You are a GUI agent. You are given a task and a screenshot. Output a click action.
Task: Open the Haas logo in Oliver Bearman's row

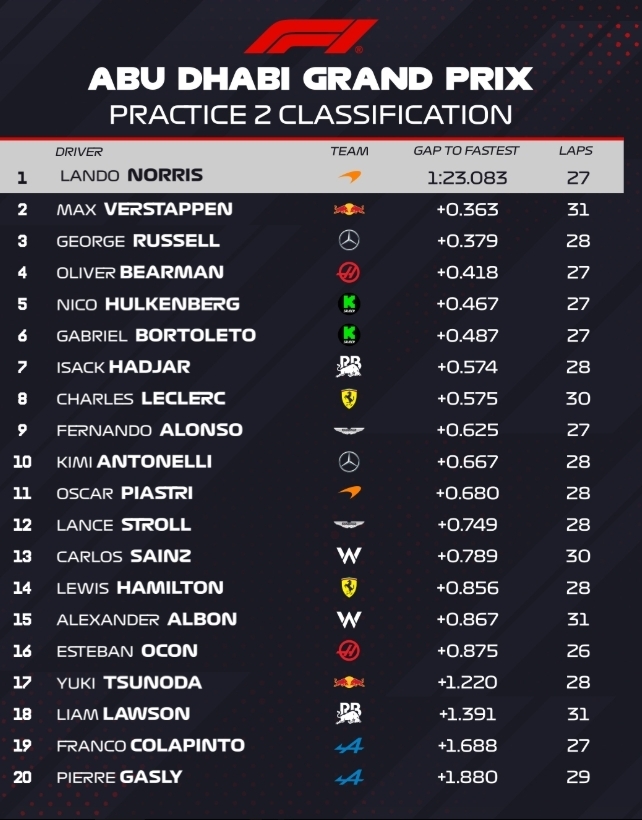tap(349, 272)
